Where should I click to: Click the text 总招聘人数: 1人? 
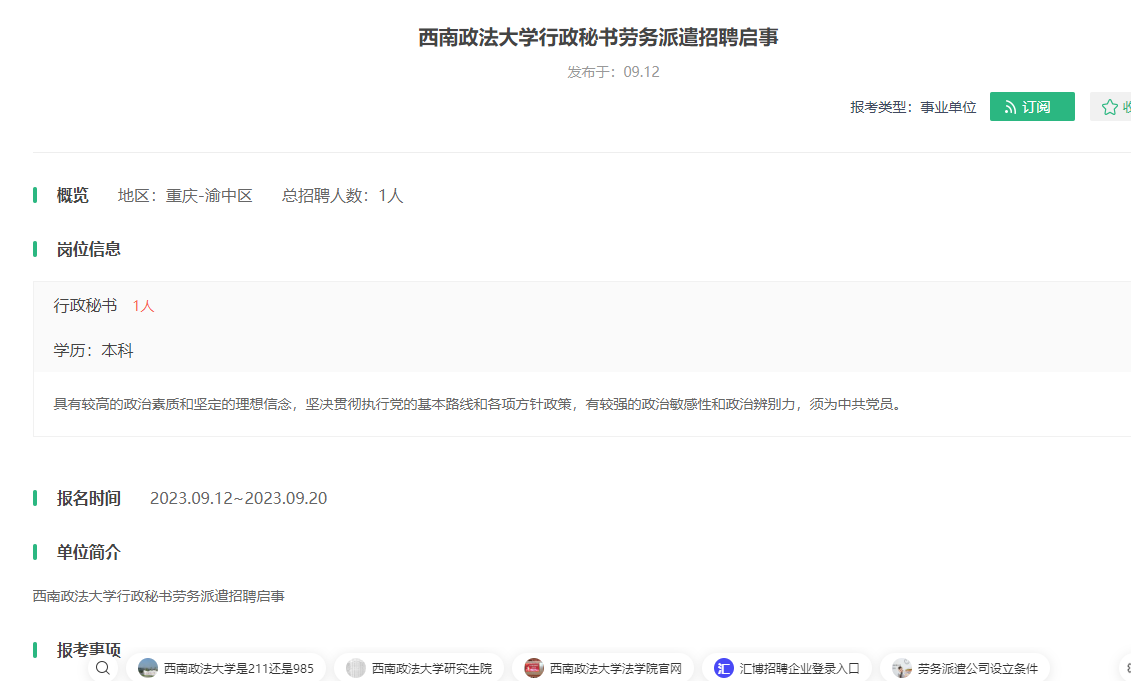coord(343,195)
